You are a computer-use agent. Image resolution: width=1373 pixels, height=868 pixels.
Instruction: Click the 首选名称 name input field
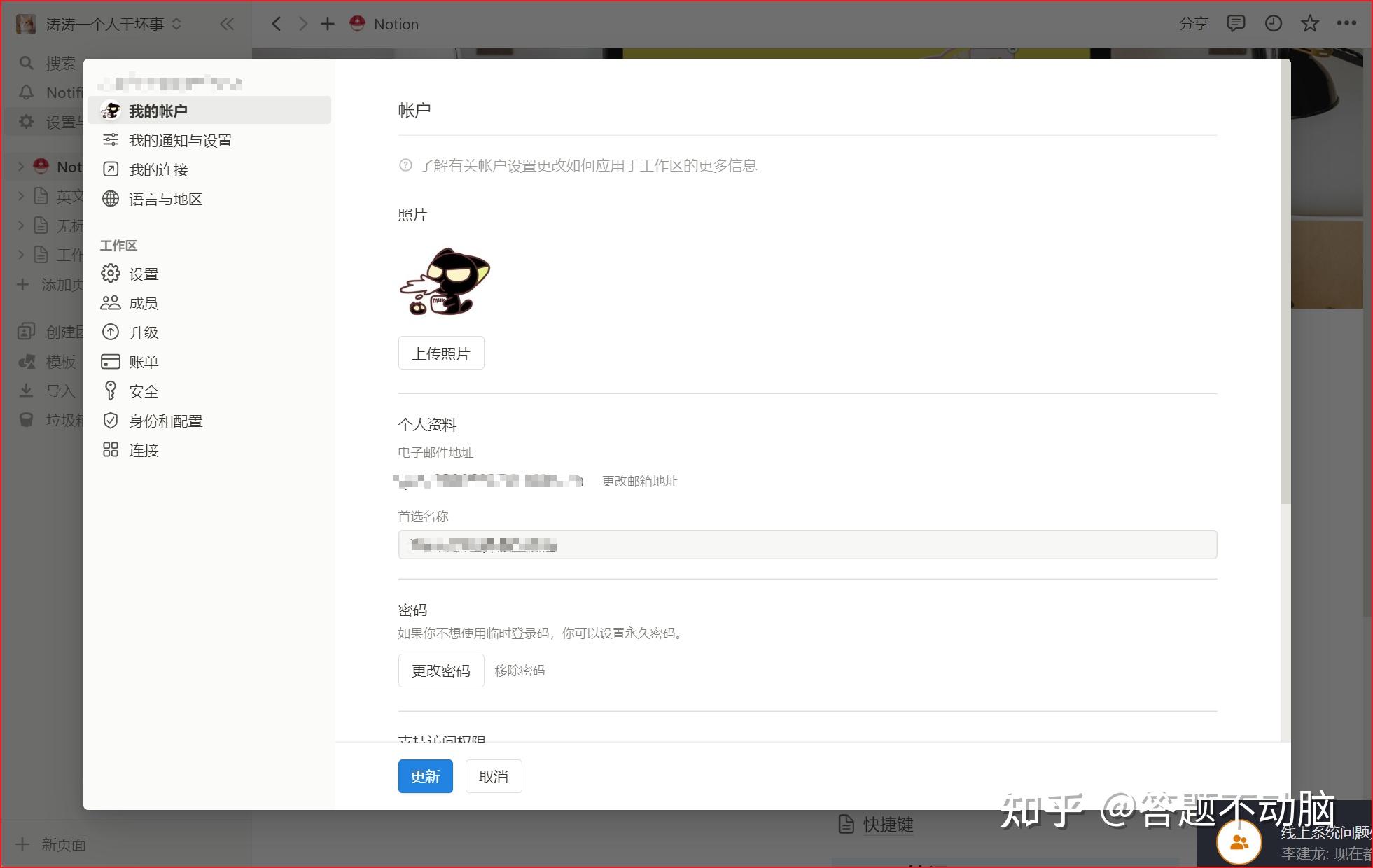point(807,545)
